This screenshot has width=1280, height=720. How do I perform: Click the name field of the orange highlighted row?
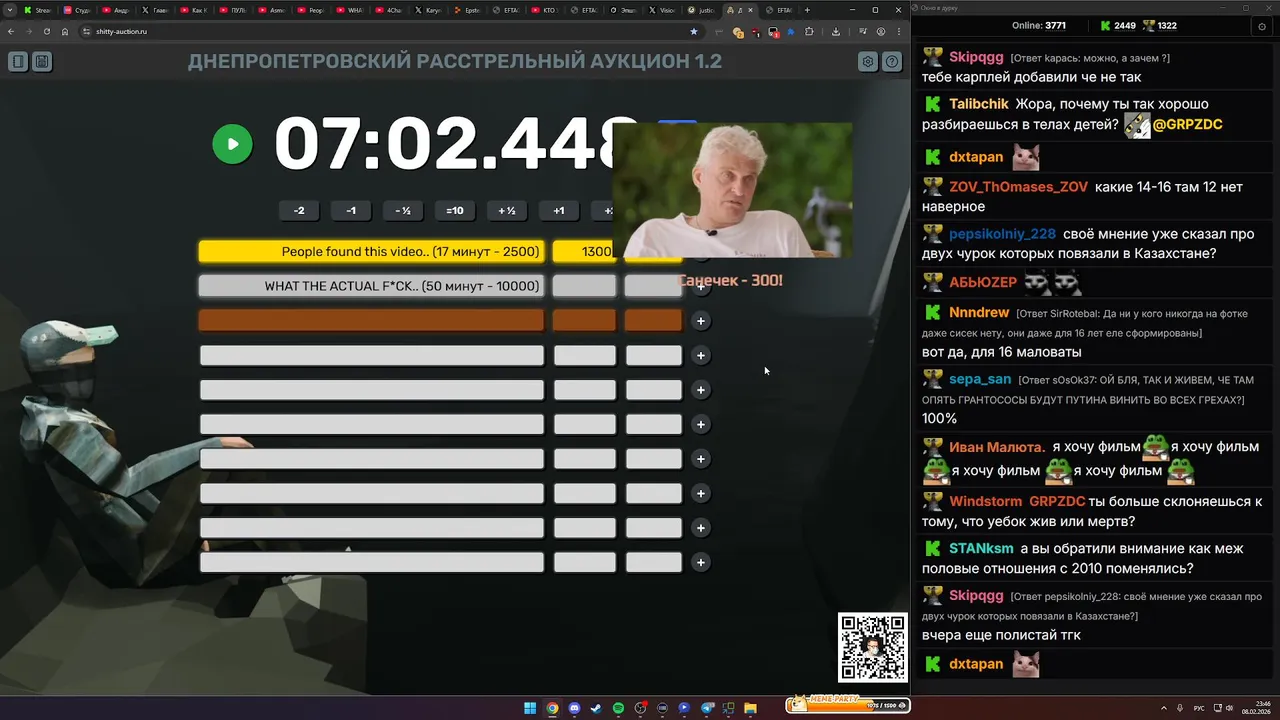point(371,320)
